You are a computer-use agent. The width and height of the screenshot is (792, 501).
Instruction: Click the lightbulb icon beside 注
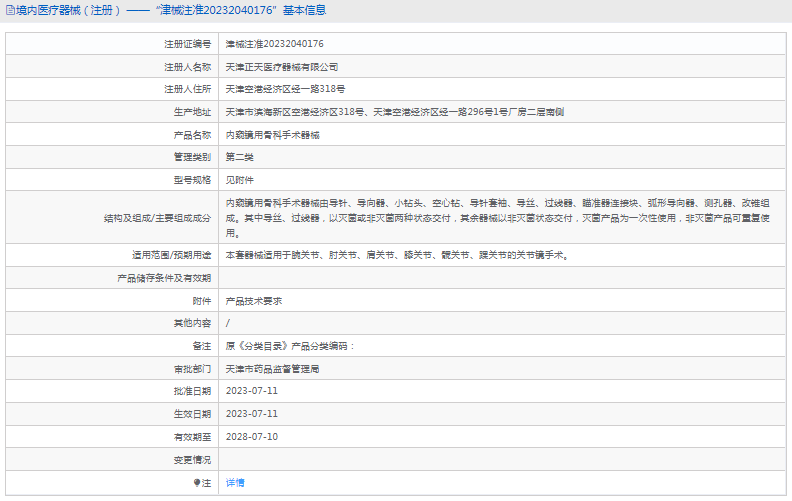pos(196,483)
